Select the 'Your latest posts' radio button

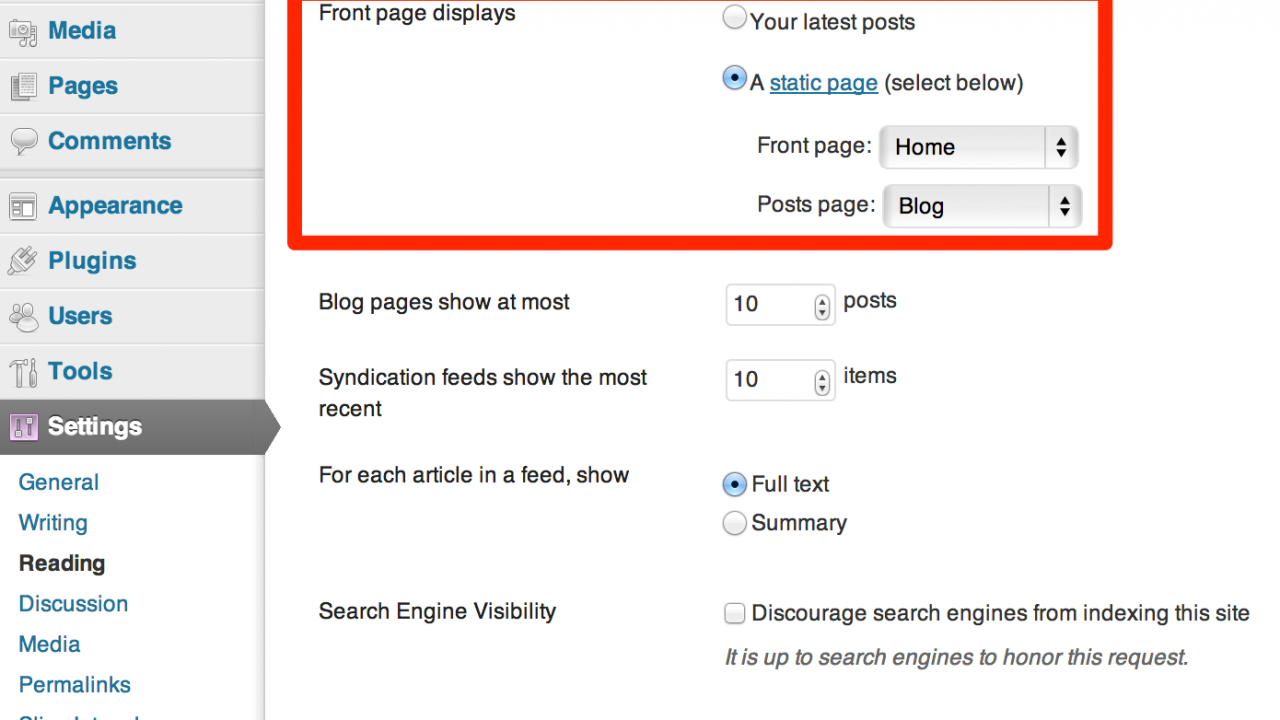(735, 19)
